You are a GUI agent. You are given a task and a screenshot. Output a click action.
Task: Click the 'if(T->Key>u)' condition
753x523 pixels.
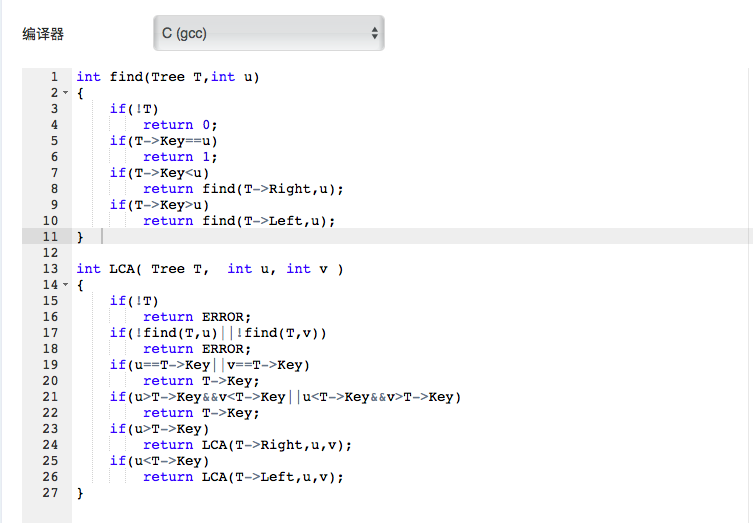click(159, 205)
